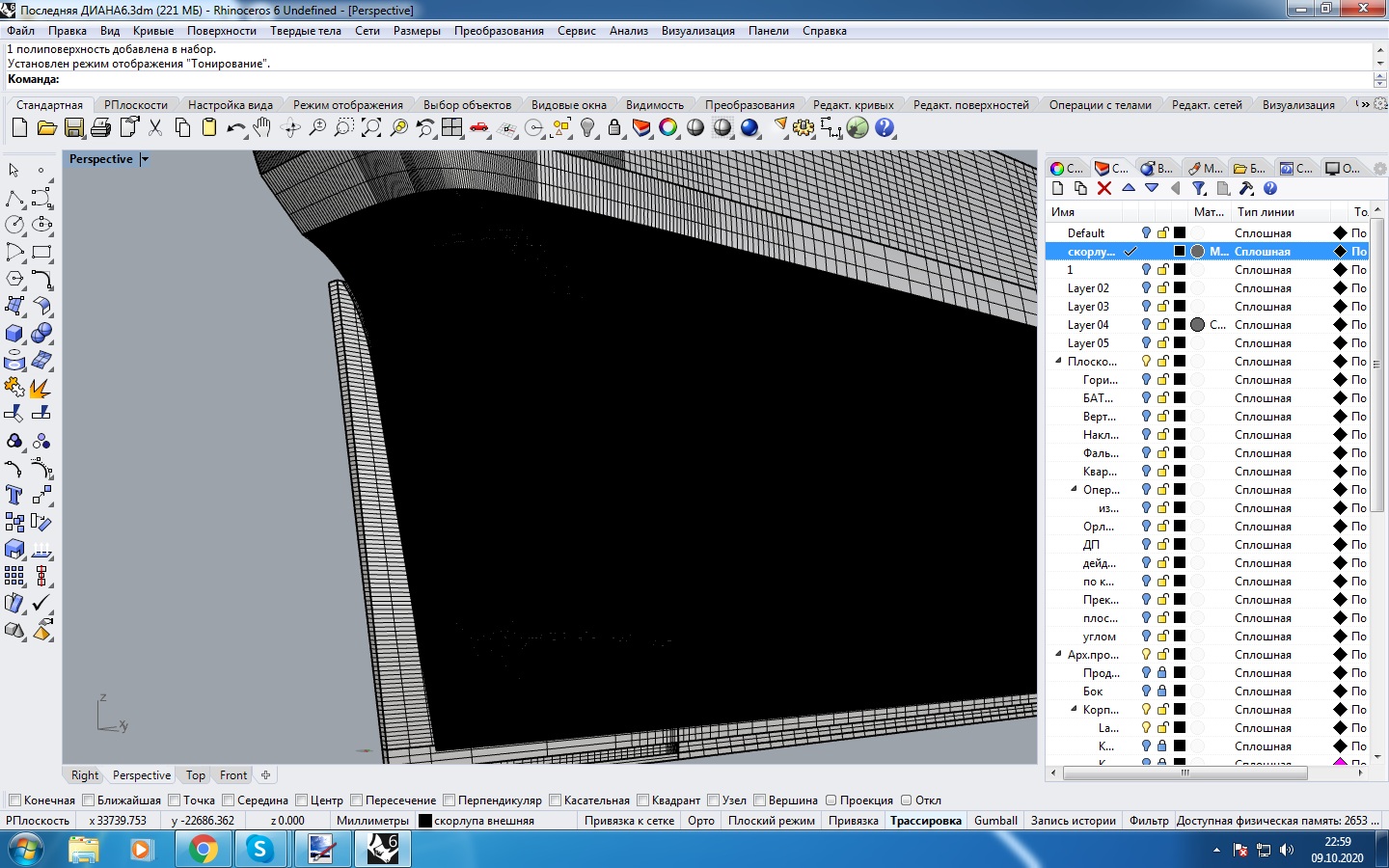Screen dimensions: 1389x868
Task: Toggle lock icon of Layer 05
Action: coord(1163,343)
